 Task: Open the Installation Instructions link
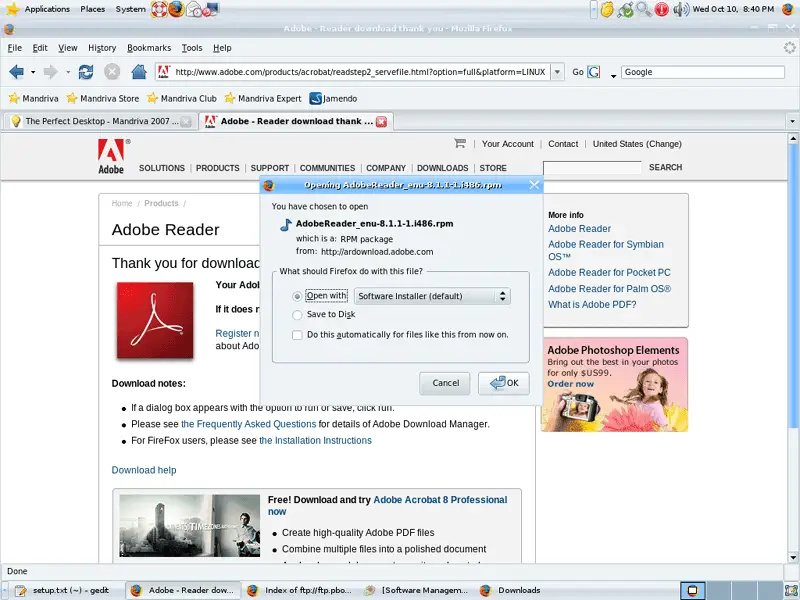315,441
